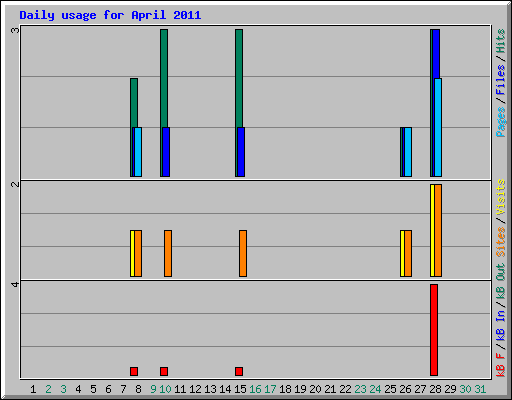The height and width of the screenshot is (400, 512).
Task: Click the blue files bar for day 15
Action: tap(241, 152)
